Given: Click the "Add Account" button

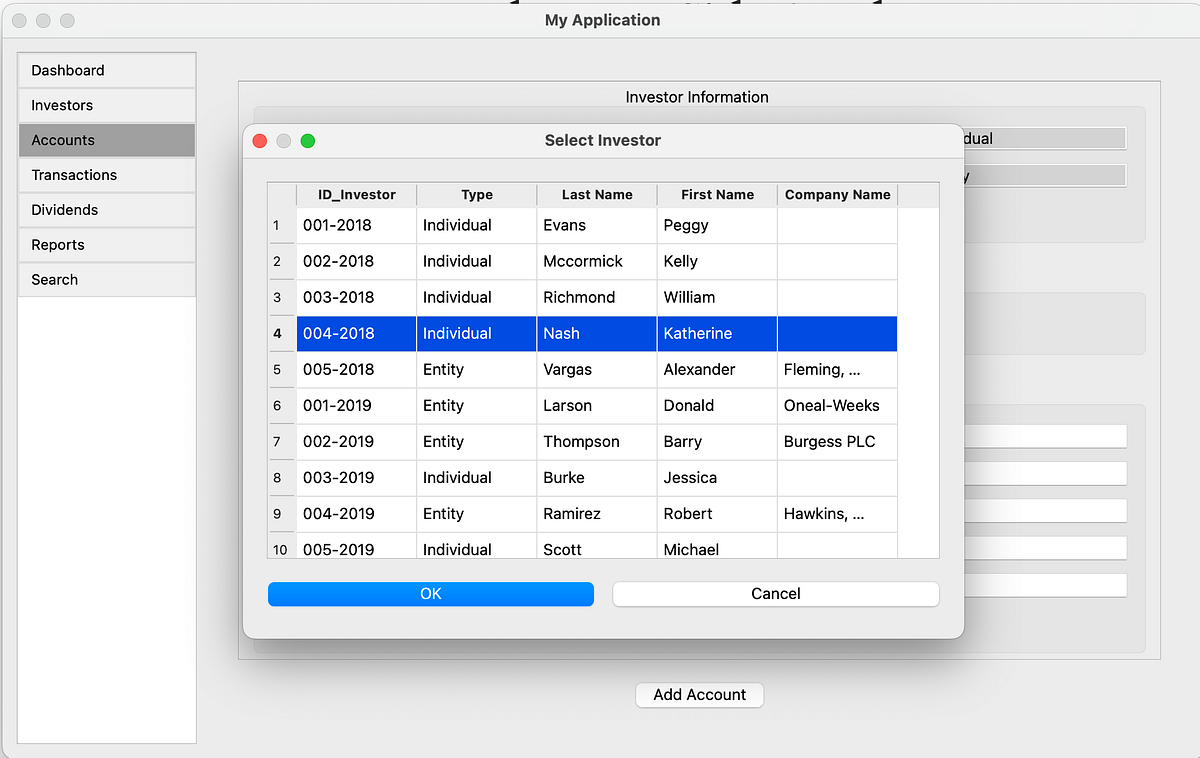Looking at the screenshot, I should [699, 694].
